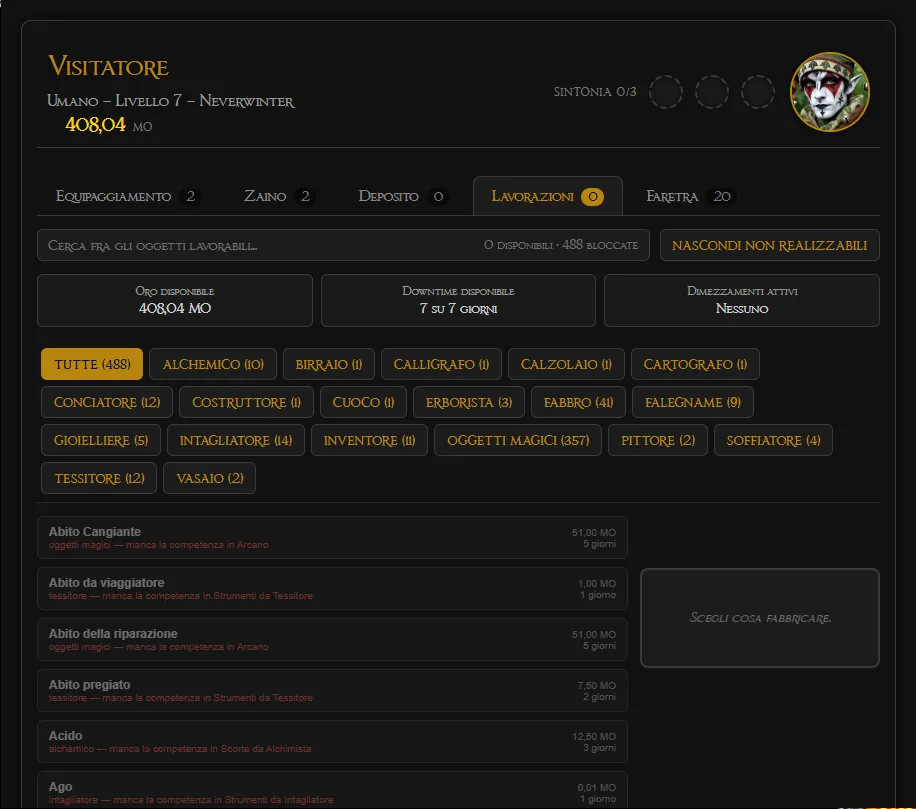Show Fabbro (41) recipes

578,402
